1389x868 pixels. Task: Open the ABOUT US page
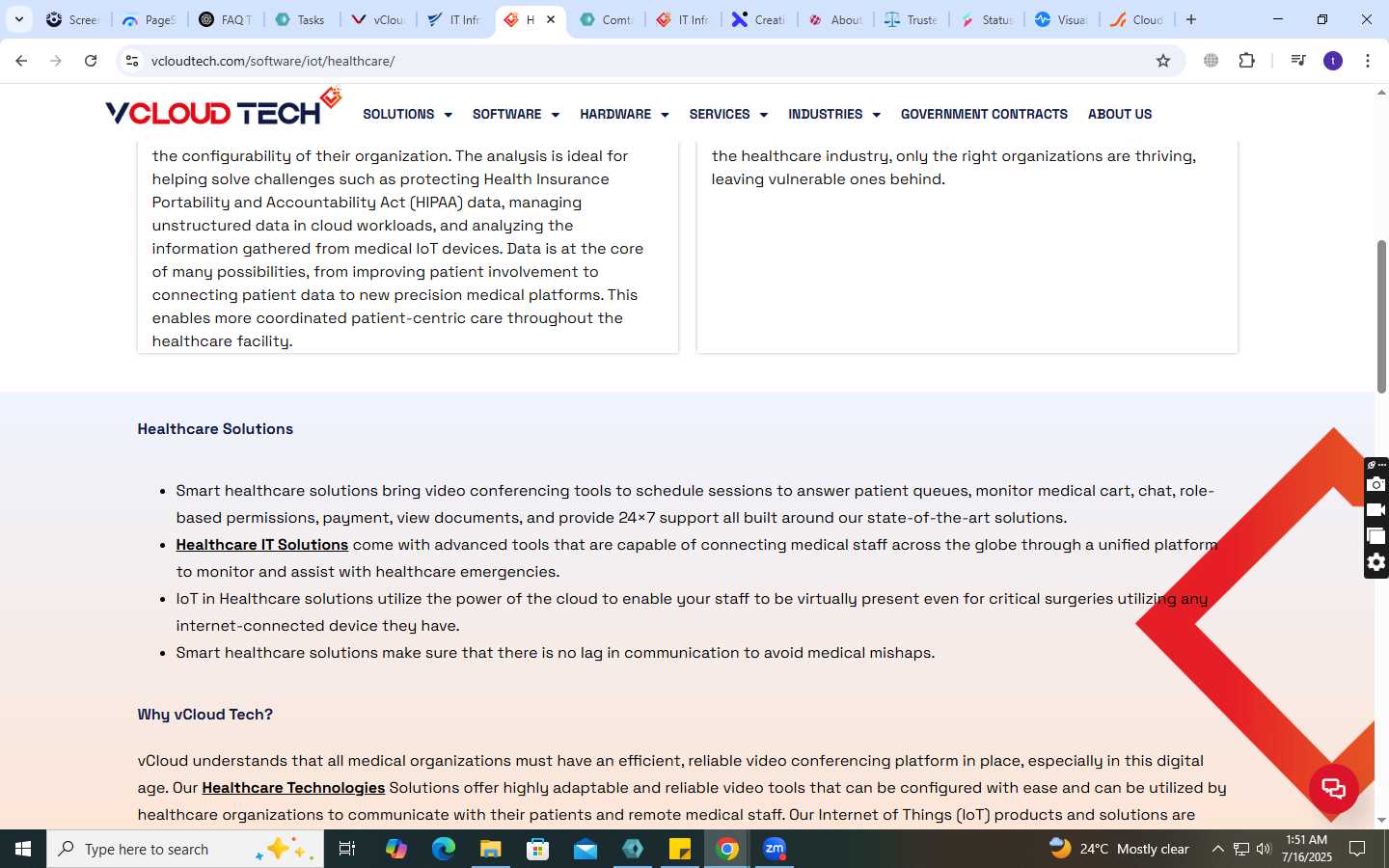[x=1120, y=114]
